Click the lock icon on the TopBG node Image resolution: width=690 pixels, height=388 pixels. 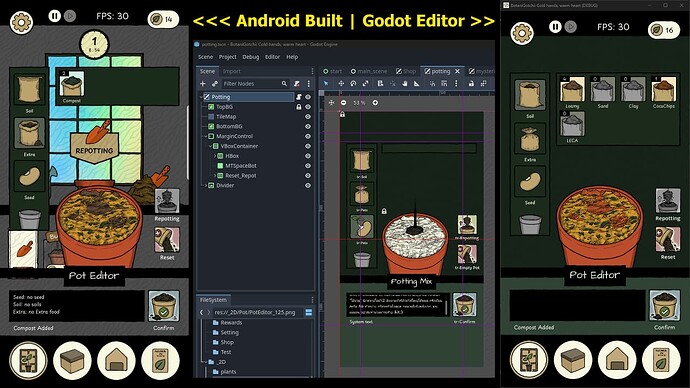tap(299, 107)
